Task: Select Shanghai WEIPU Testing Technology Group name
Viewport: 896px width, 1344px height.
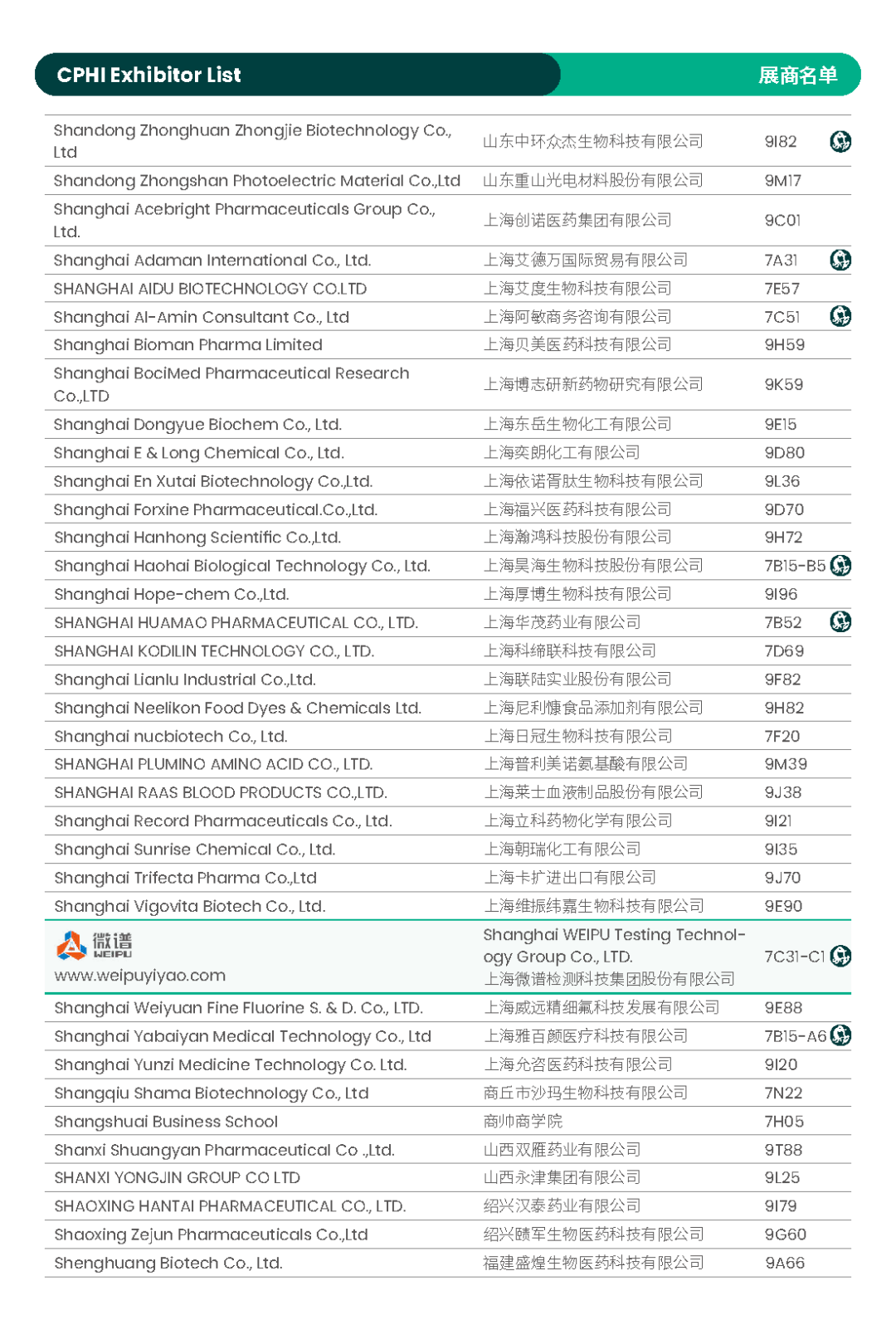Action: [614, 946]
